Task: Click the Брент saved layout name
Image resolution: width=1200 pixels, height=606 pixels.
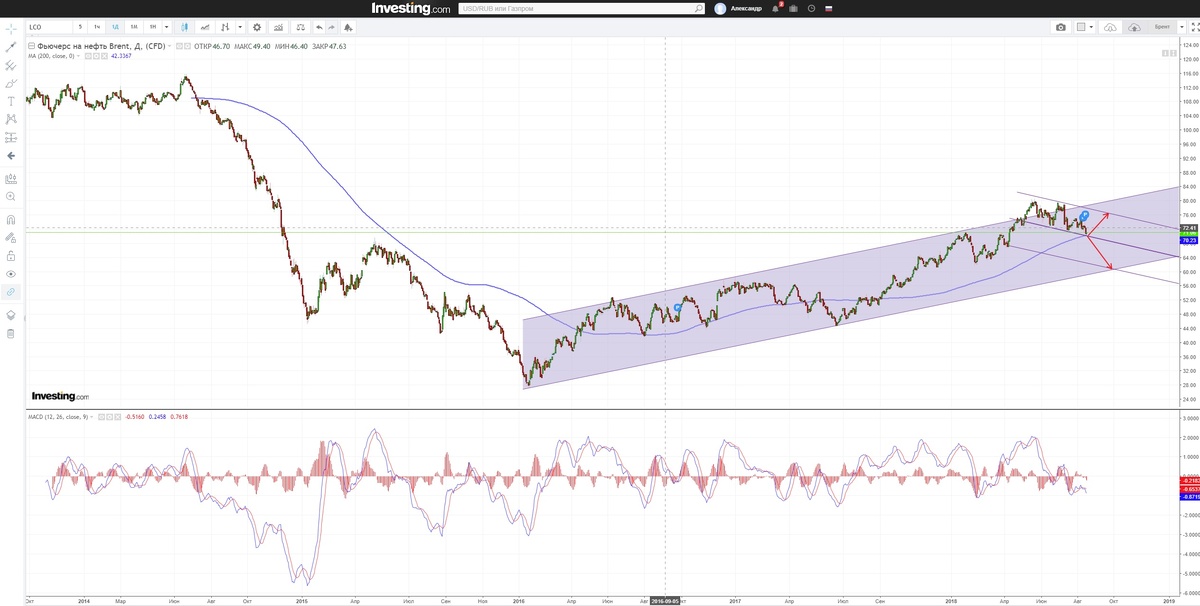Action: (1162, 27)
